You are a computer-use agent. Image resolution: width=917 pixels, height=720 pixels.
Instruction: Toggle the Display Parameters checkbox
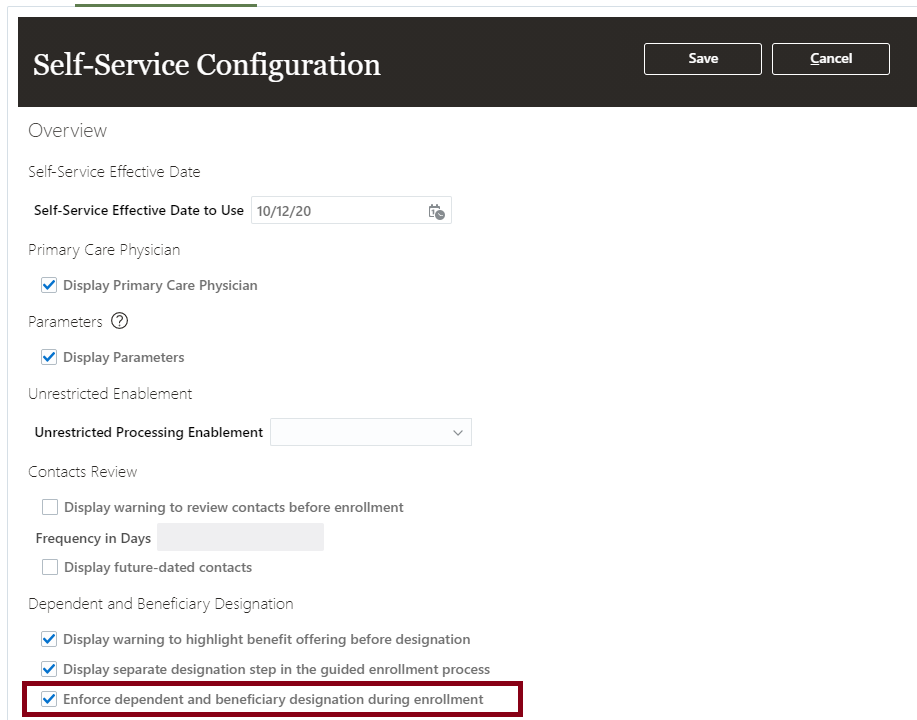(x=49, y=357)
